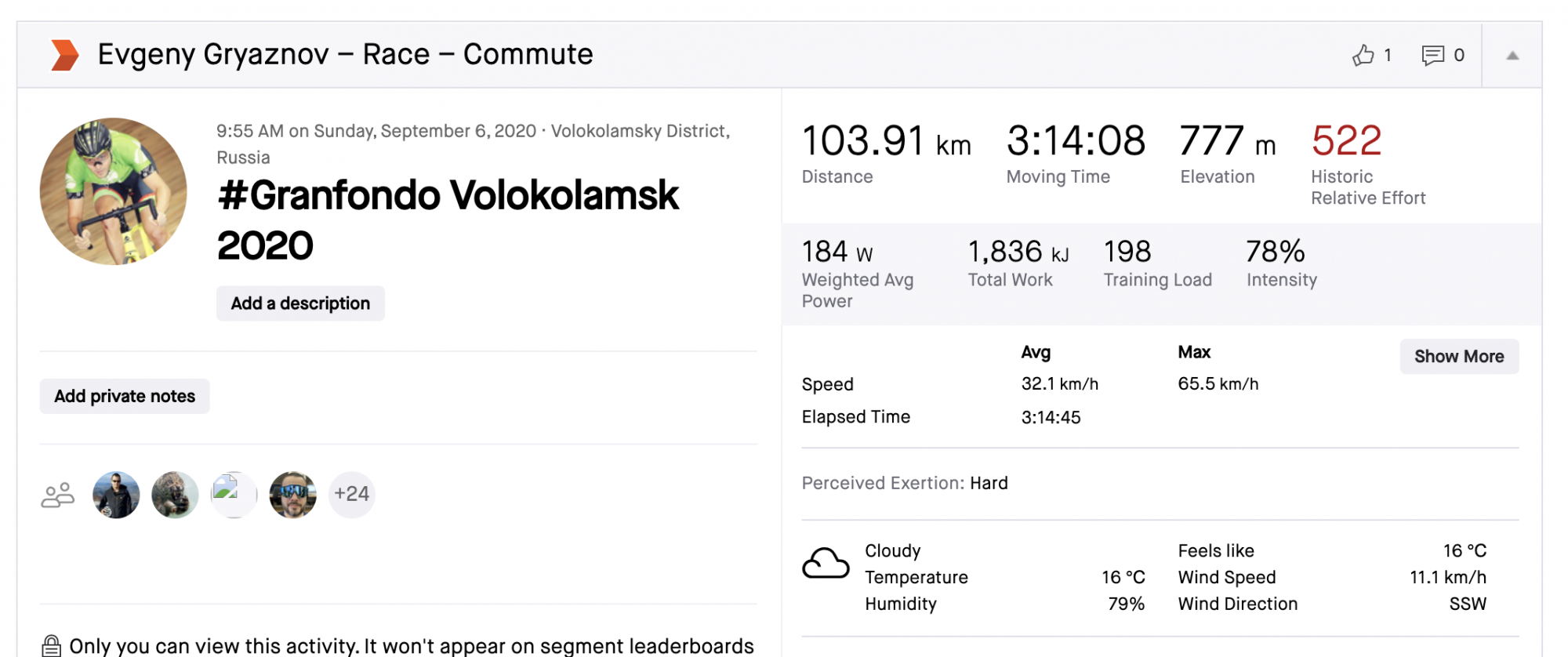Click the Perceived Exertion Hard value
Screen dimensions: 1568x657
989,483
